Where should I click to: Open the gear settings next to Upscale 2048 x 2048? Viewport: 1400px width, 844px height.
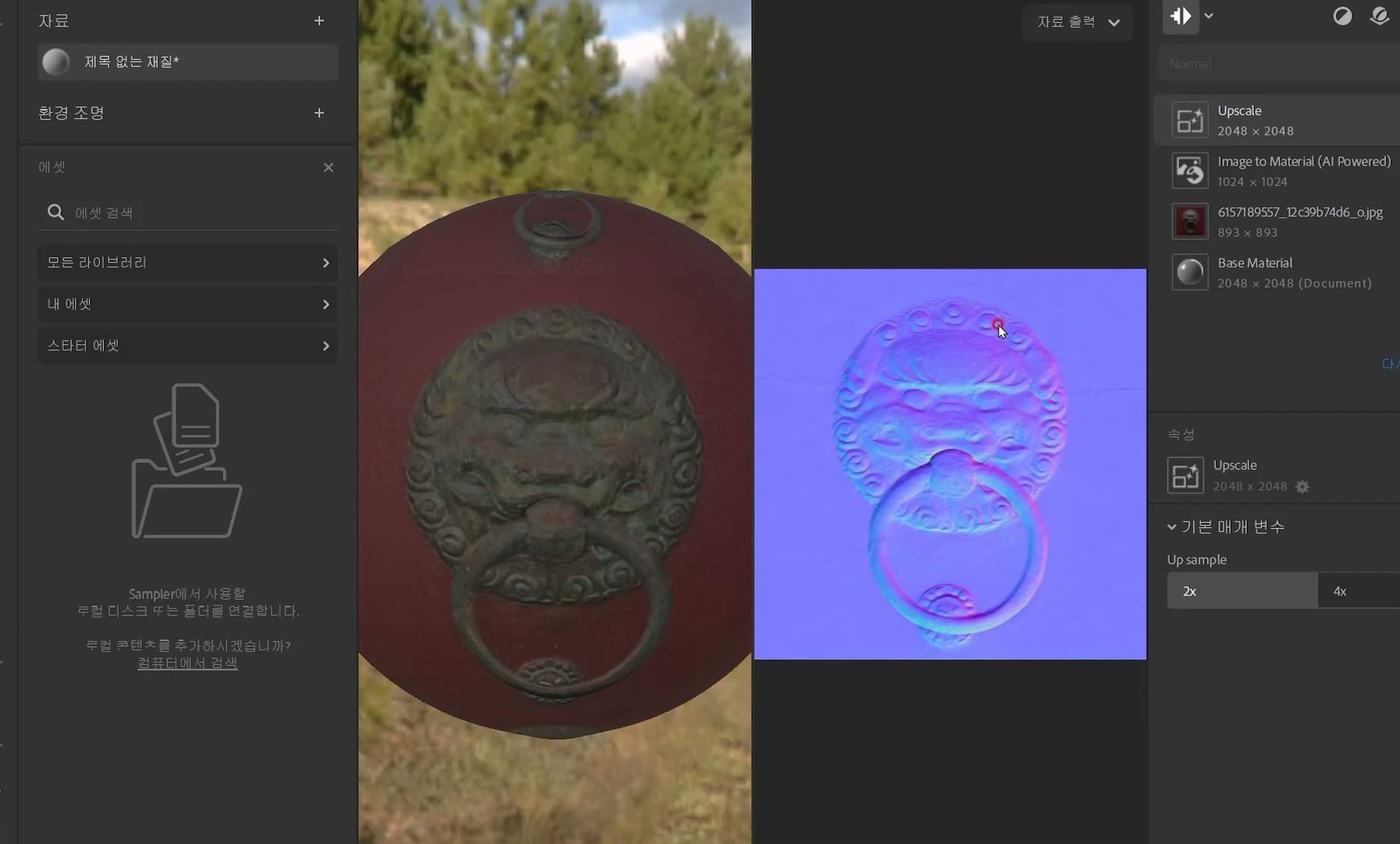pyautogui.click(x=1302, y=487)
